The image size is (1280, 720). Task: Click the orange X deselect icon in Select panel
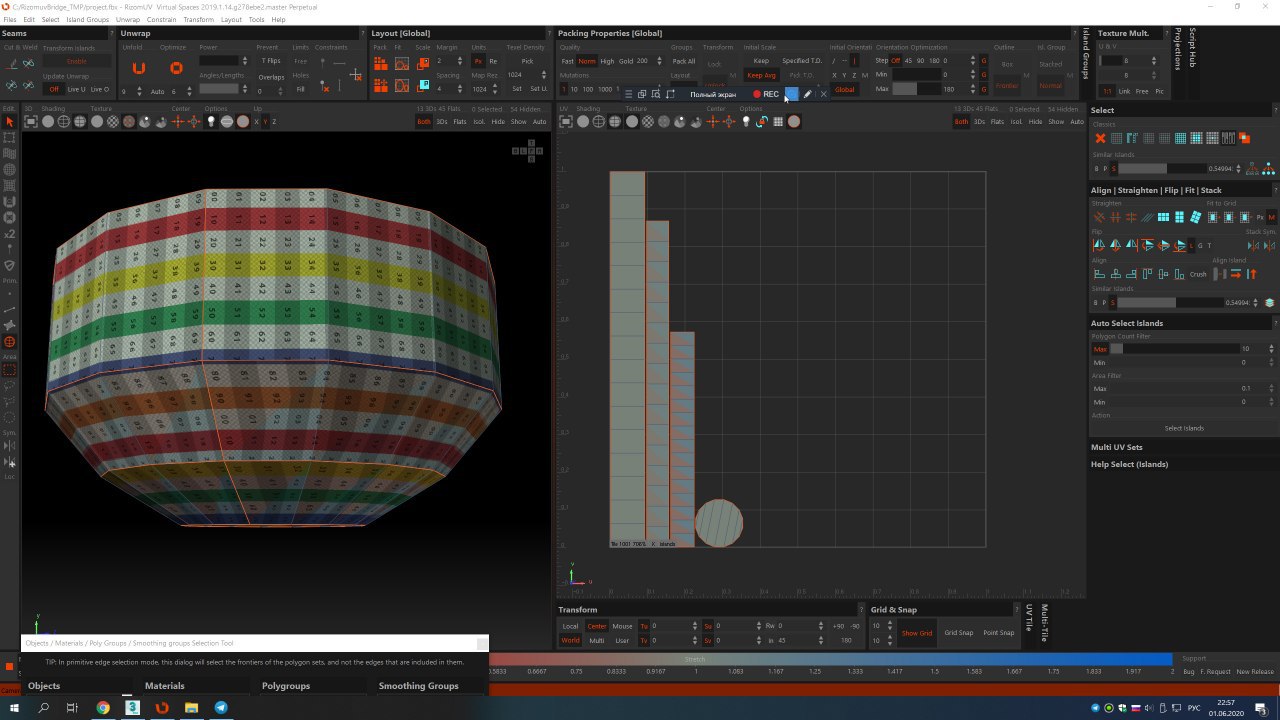pos(1100,138)
